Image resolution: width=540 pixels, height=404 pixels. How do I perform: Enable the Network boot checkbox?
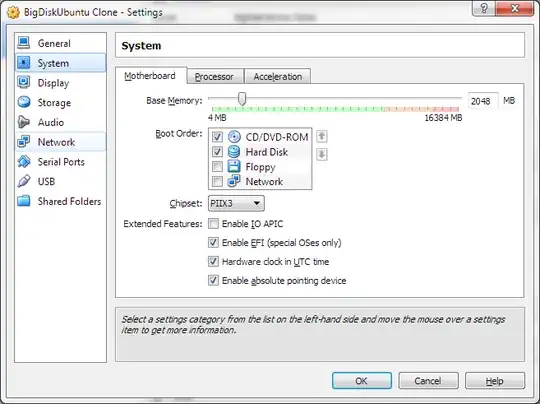217,181
